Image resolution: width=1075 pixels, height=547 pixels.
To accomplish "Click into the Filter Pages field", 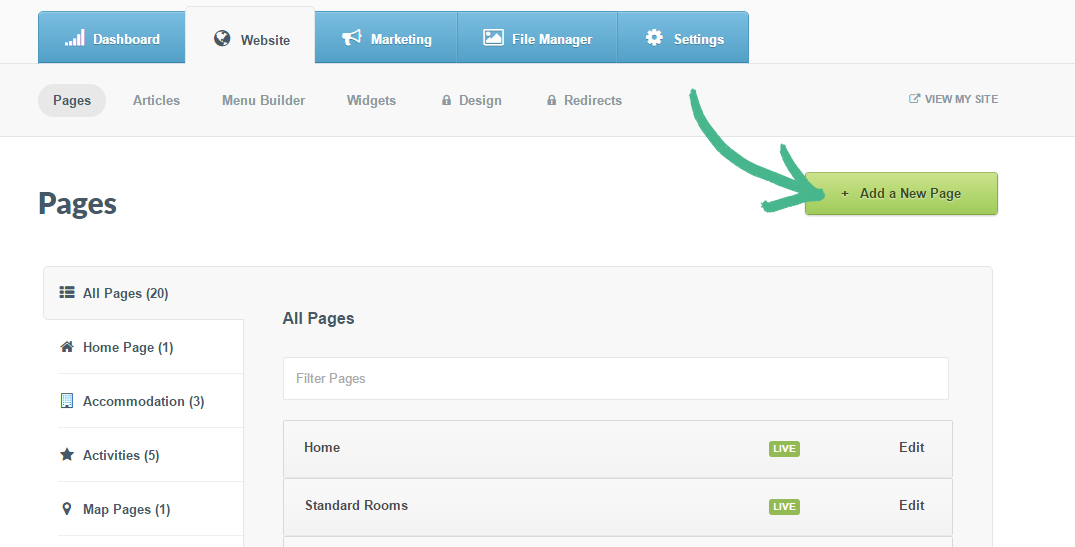I will (615, 379).
